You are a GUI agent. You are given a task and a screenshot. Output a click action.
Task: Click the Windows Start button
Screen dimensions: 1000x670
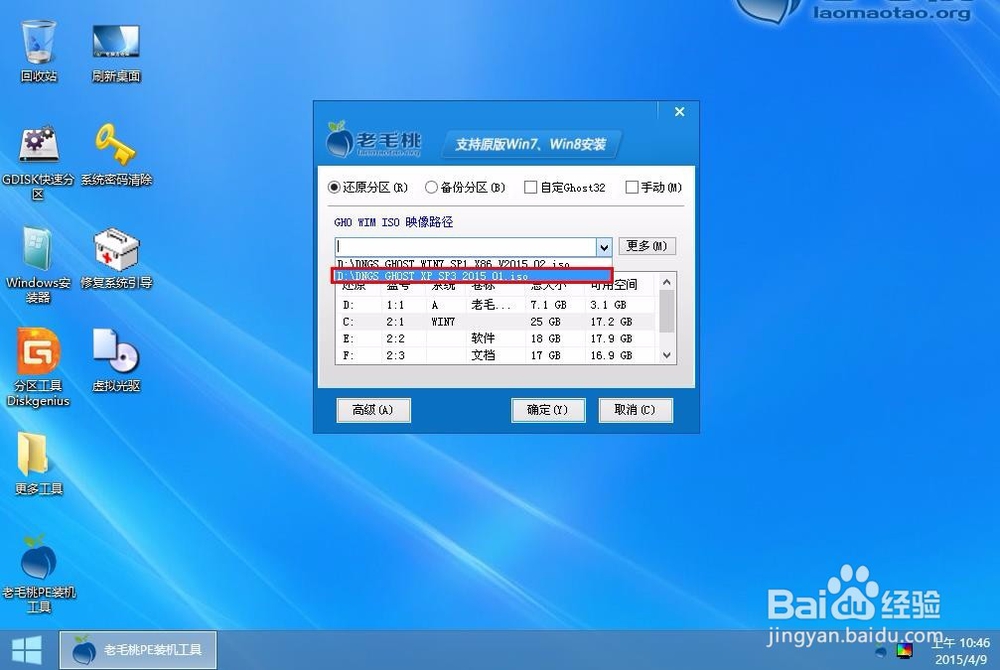pyautogui.click(x=27, y=650)
